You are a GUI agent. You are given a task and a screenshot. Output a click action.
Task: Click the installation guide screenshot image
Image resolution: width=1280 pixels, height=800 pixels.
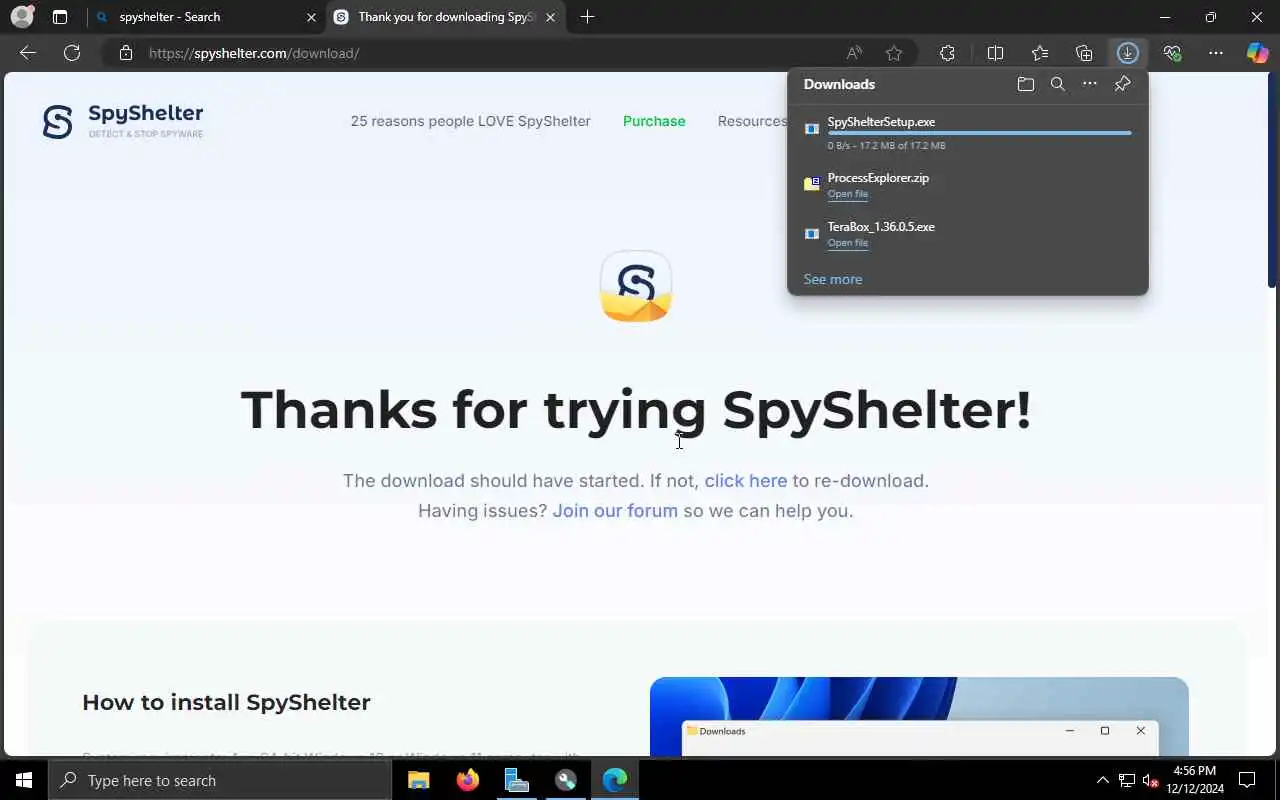(x=919, y=717)
